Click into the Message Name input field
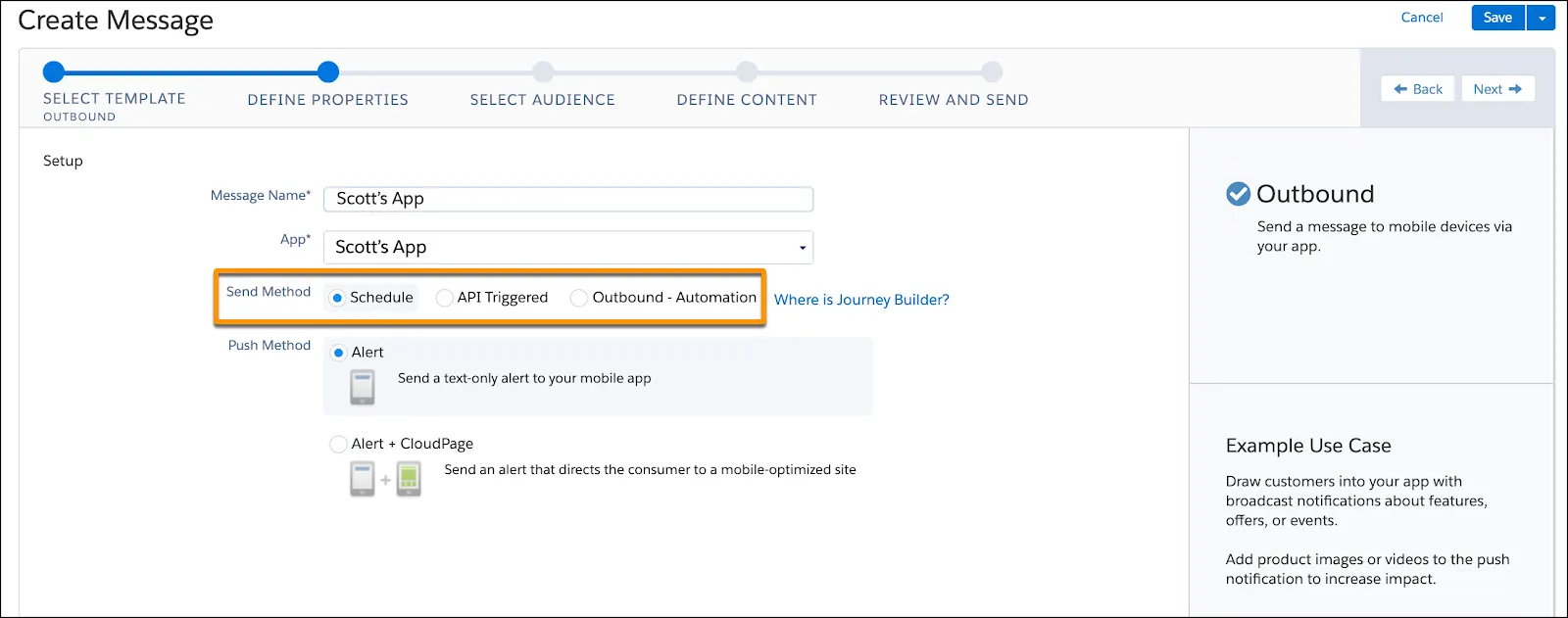 (568, 199)
